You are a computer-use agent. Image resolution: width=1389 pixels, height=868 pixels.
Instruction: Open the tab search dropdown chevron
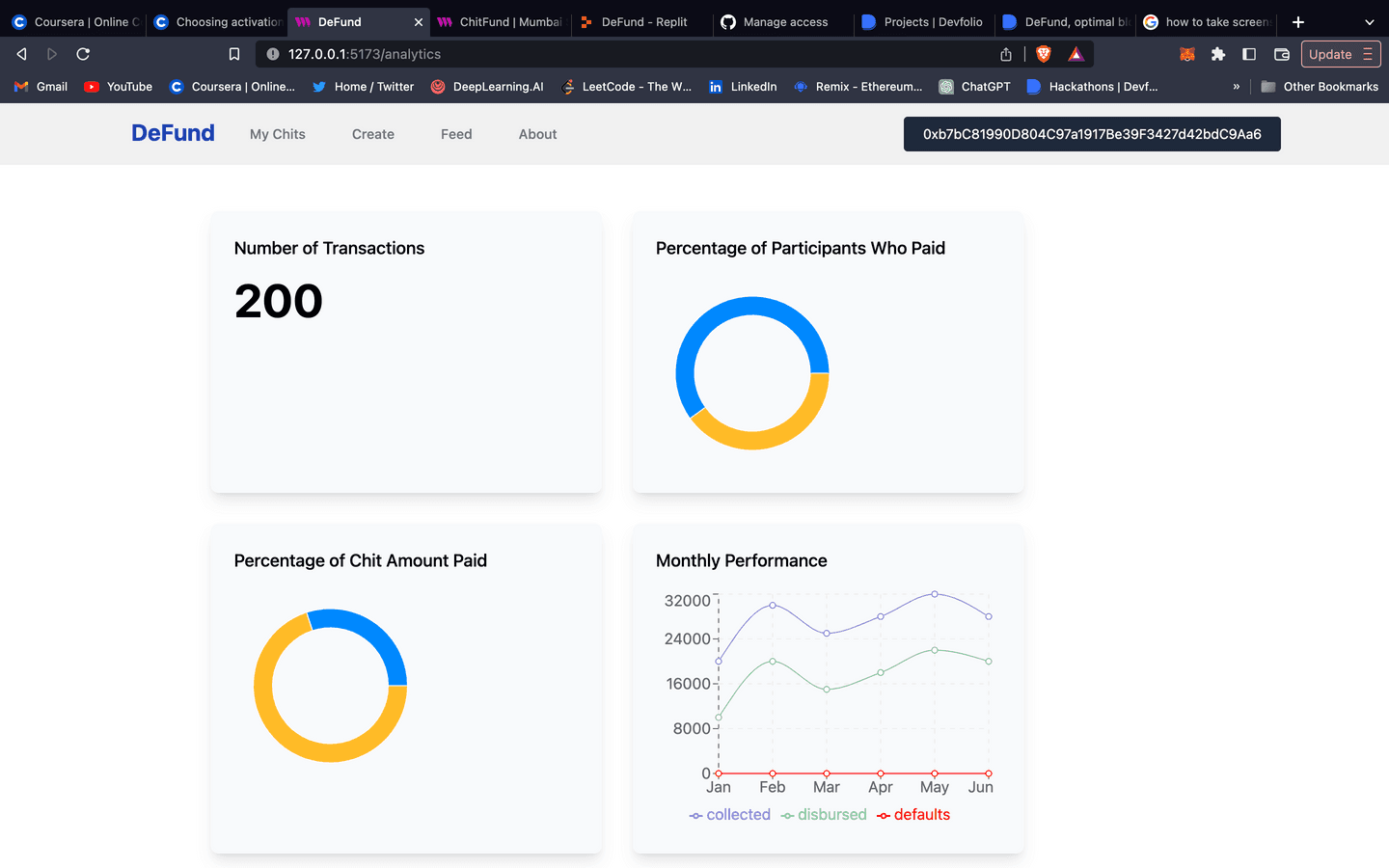point(1370,21)
